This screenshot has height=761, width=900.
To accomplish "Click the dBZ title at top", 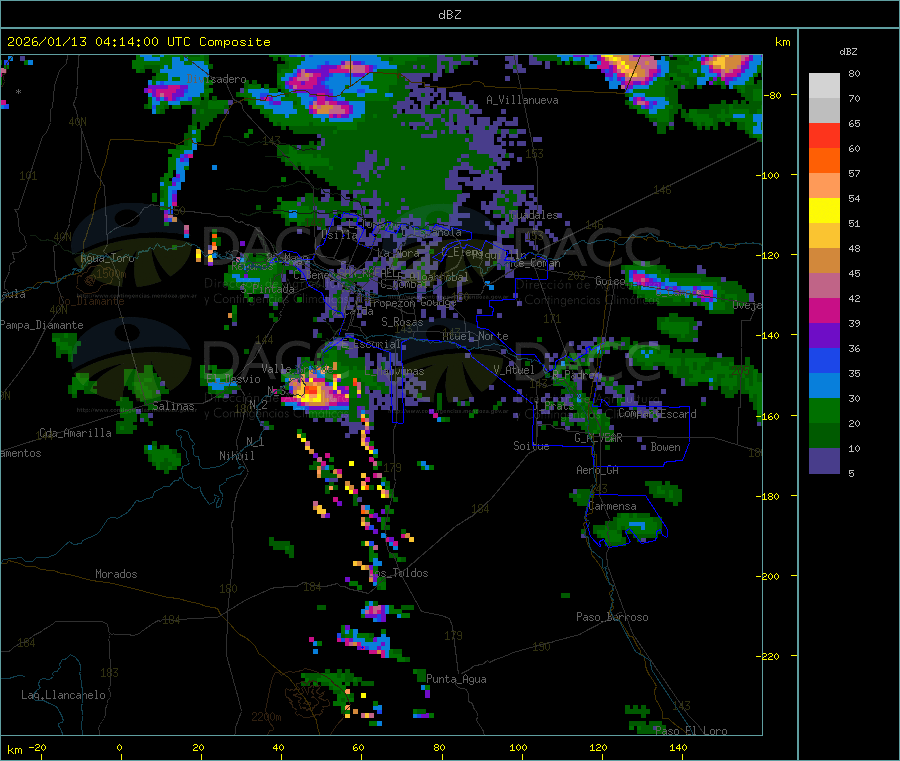I will click(449, 15).
